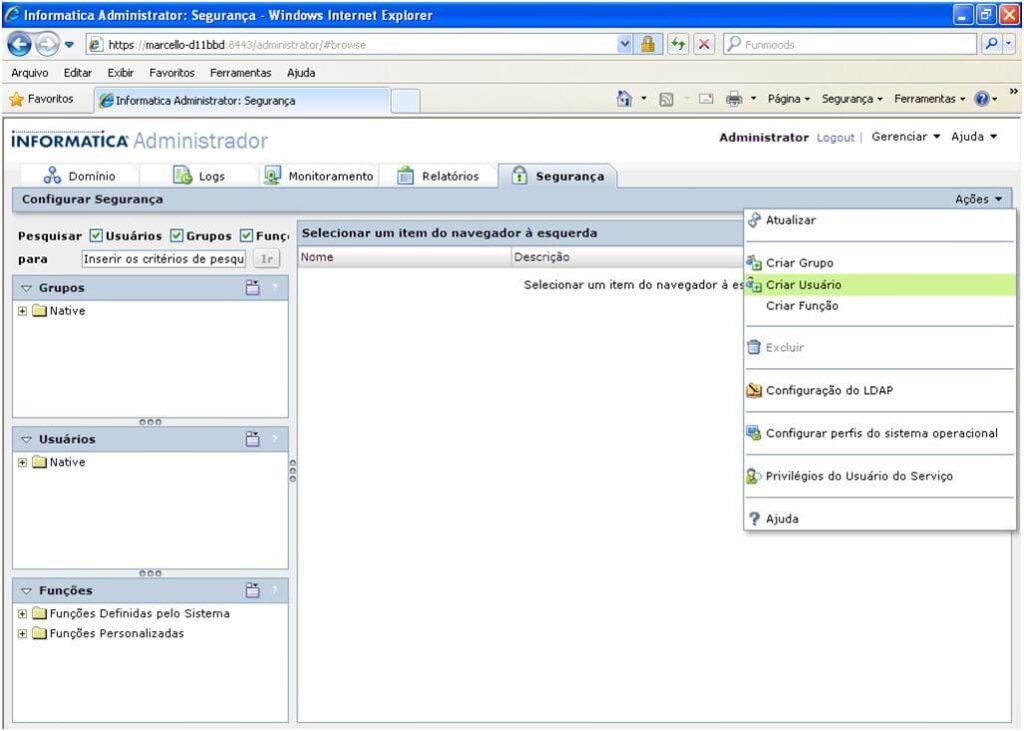1024x731 pixels.
Task: Click the Grupos panel calendar-like icon
Action: [x=253, y=287]
